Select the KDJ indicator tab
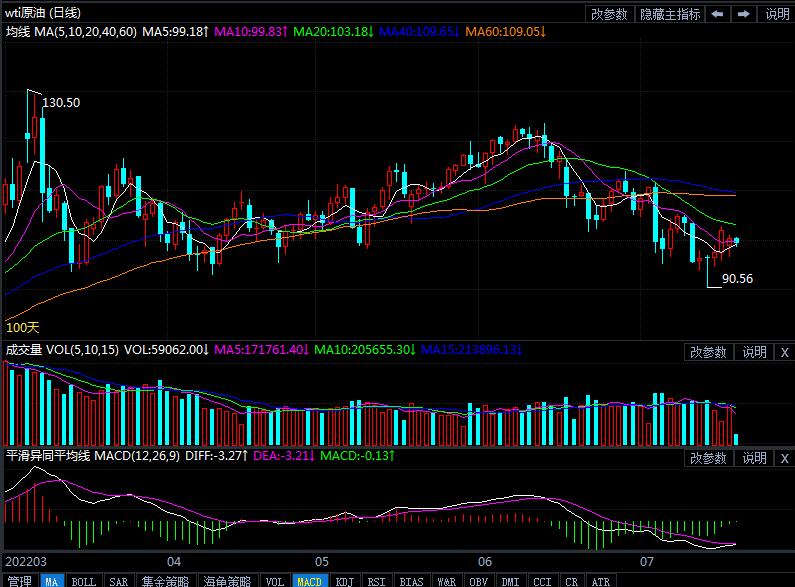The image size is (795, 587). point(344,581)
